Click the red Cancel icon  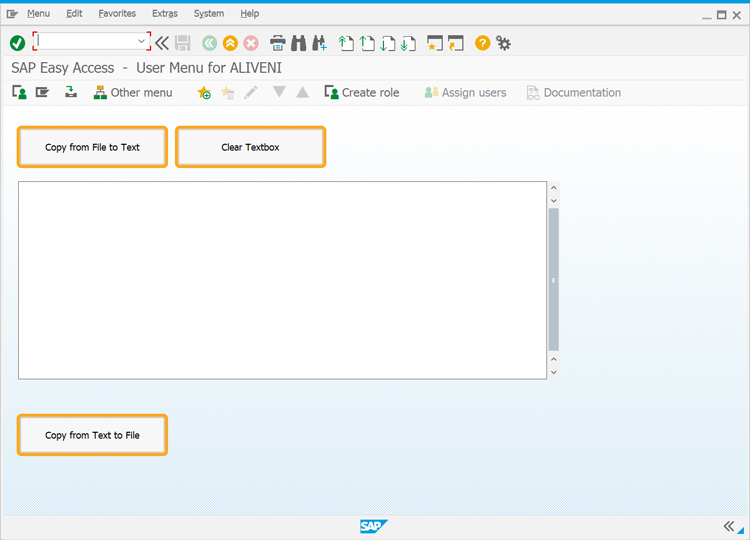[x=251, y=43]
